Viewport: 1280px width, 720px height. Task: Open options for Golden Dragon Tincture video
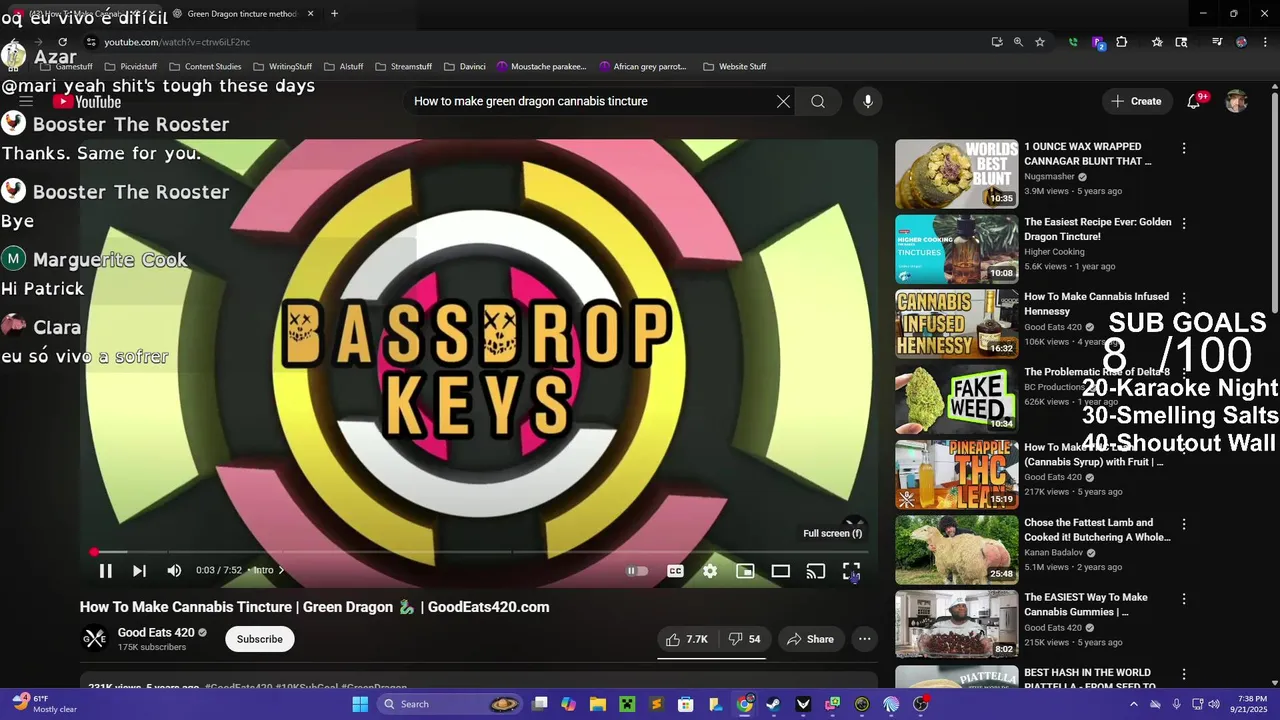coord(1184,223)
